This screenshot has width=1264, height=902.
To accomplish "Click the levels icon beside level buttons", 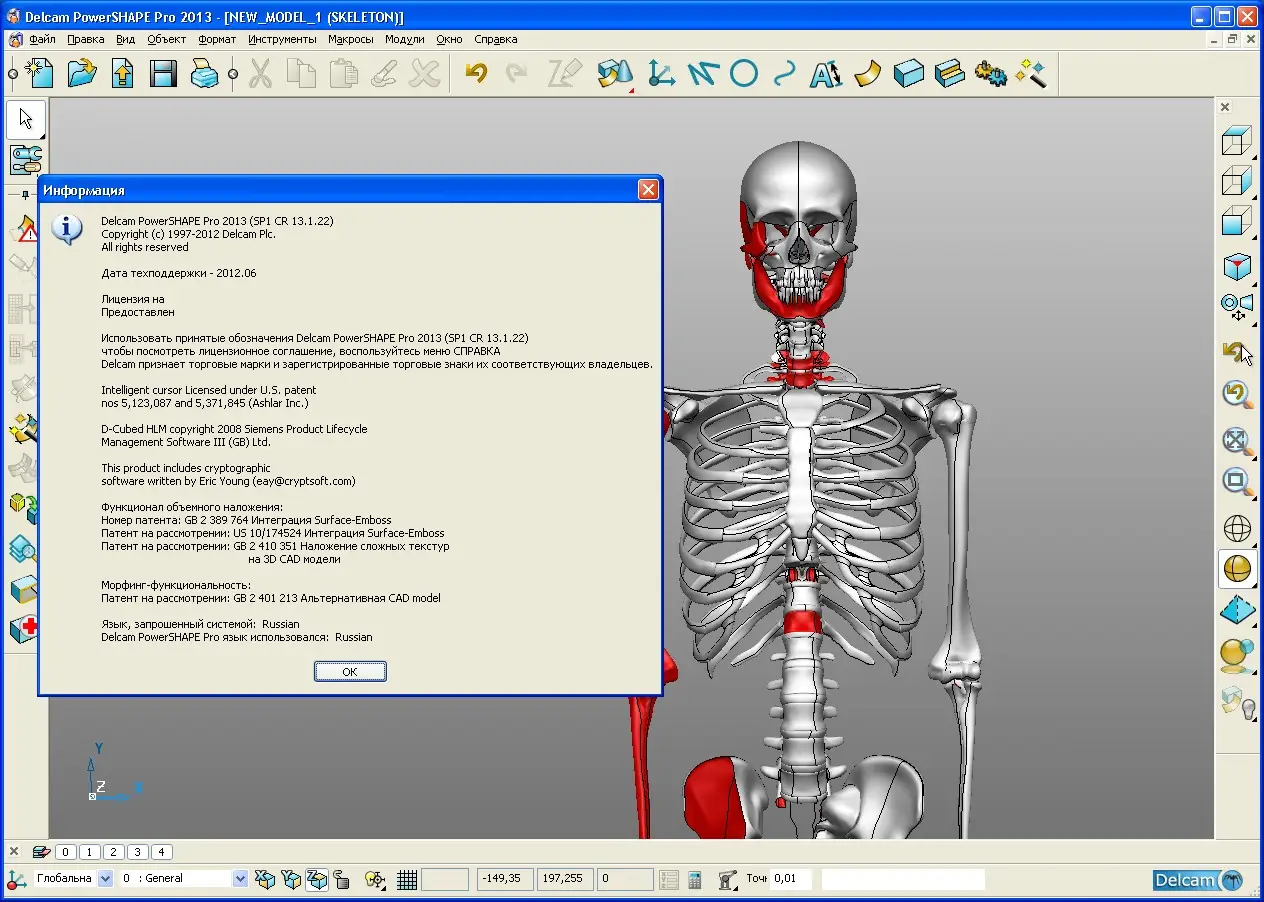I will [41, 852].
